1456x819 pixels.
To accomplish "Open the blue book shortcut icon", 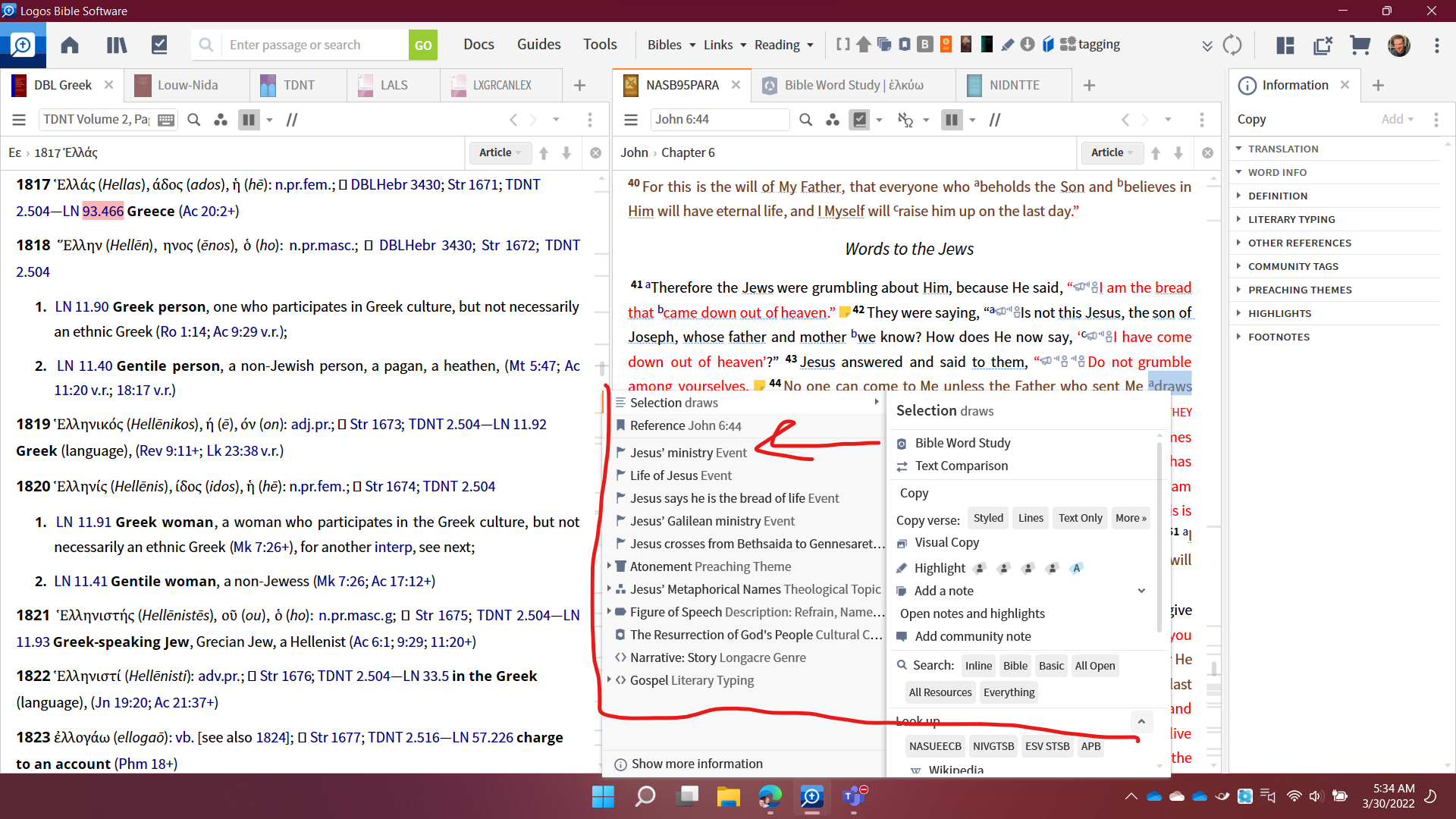I will click(x=1048, y=44).
